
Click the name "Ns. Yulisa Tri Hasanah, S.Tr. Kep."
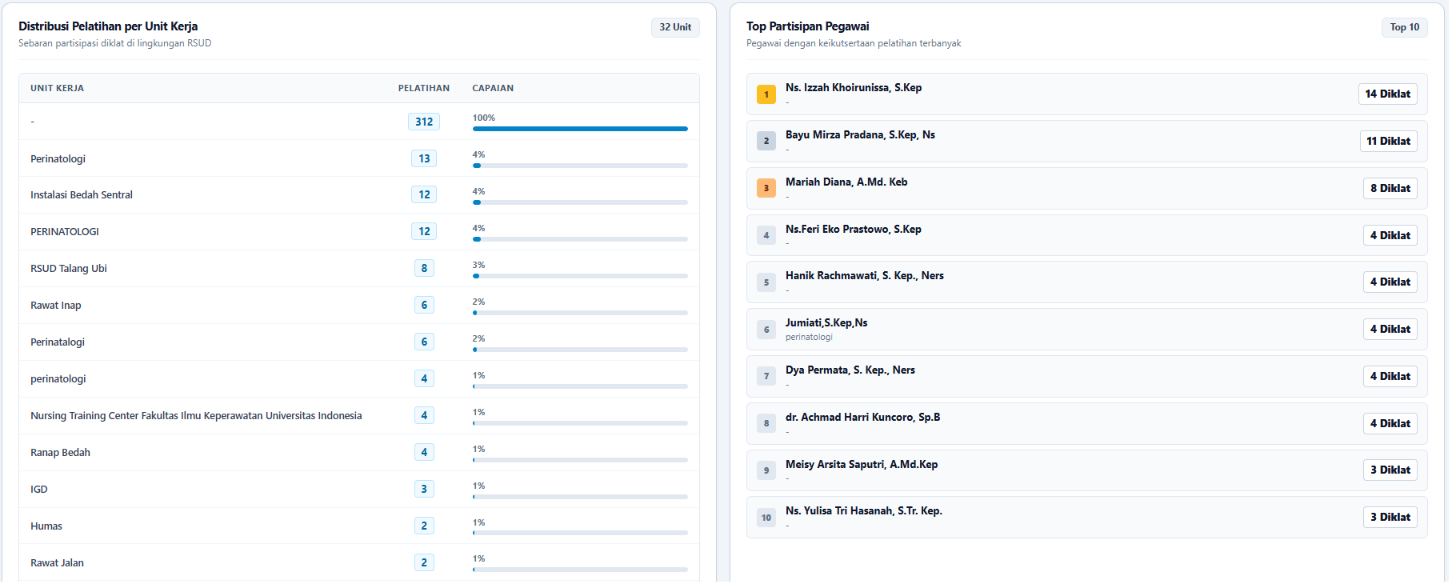864,511
